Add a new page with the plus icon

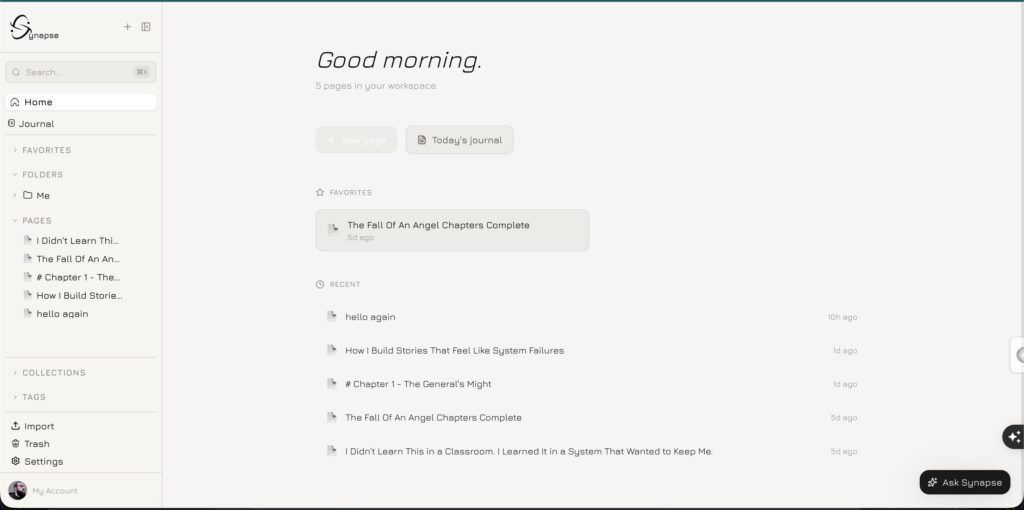click(x=127, y=27)
